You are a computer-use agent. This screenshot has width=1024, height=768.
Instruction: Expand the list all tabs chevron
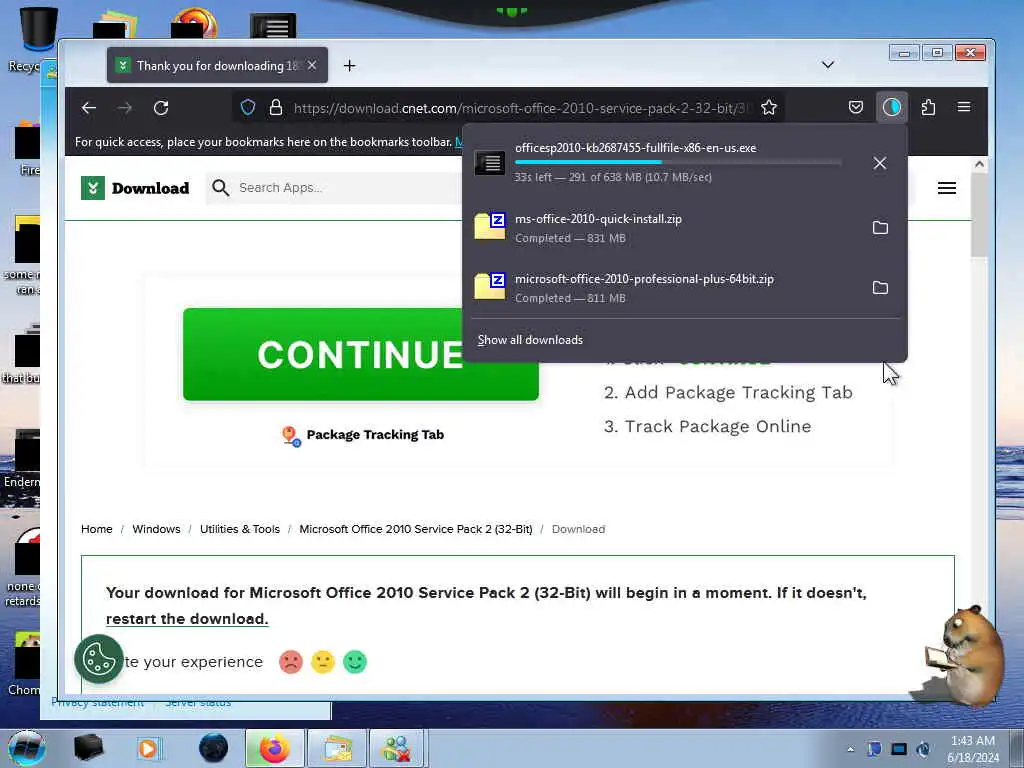click(x=827, y=65)
